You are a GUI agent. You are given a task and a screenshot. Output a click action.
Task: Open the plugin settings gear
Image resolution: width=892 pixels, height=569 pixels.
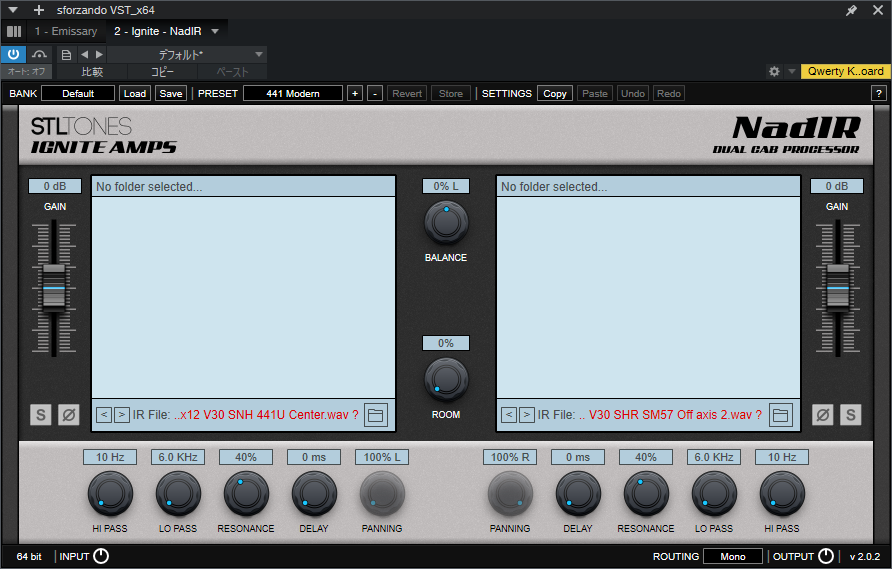pyautogui.click(x=774, y=71)
